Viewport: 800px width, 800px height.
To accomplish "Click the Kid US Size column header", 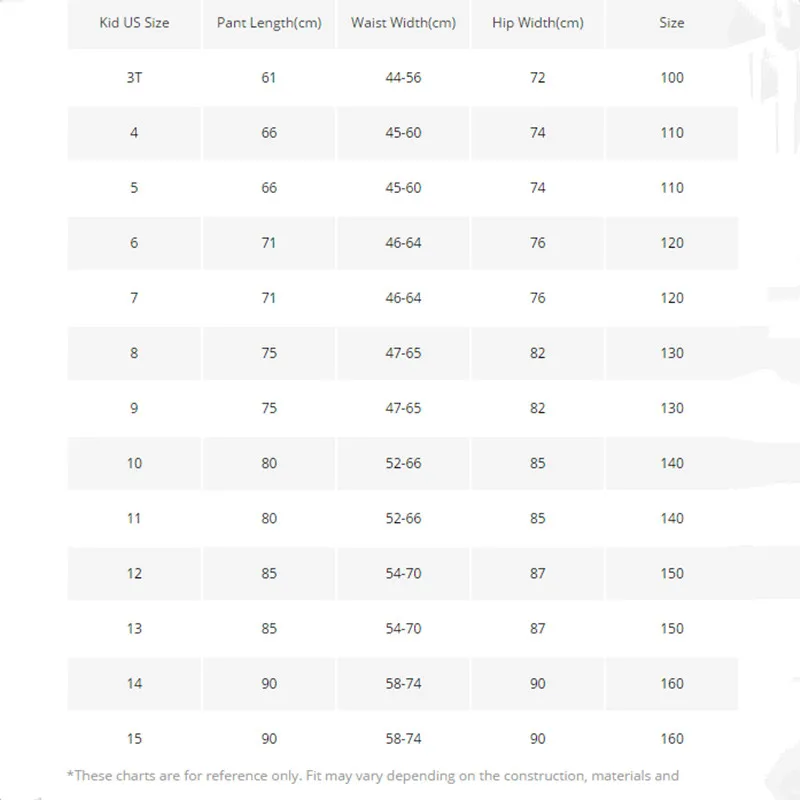I will (134, 22).
